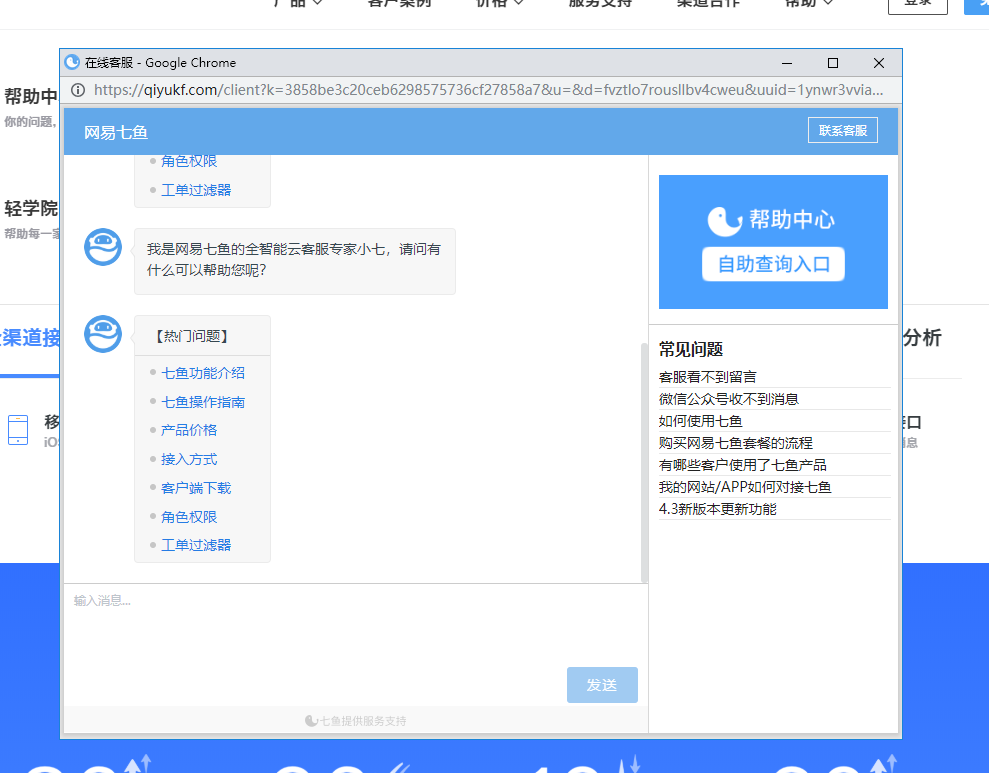The height and width of the screenshot is (773, 989).
Task: Open 工单过滤器 link in top message
Action: tap(196, 190)
